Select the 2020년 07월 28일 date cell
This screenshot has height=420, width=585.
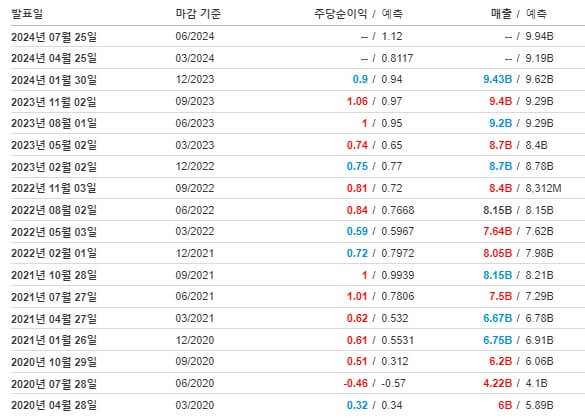pyautogui.click(x=54, y=383)
